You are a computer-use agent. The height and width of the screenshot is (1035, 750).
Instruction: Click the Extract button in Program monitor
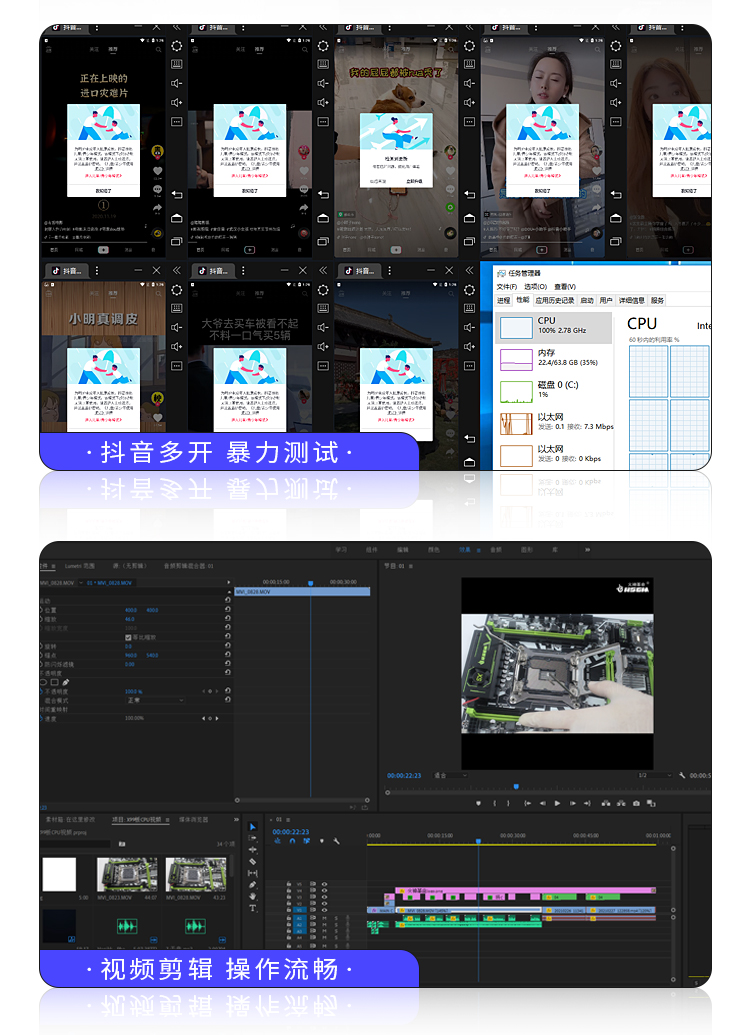[x=621, y=803]
